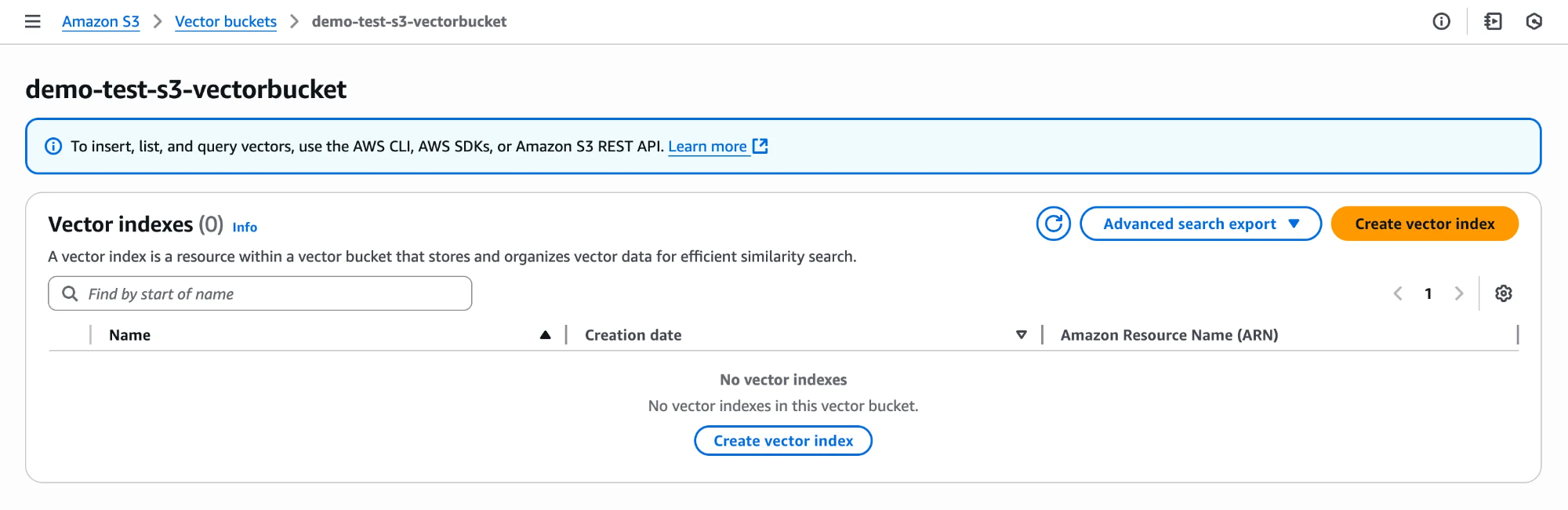The image size is (1568, 510).
Task: Click the Creation date column header
Action: tap(633, 335)
